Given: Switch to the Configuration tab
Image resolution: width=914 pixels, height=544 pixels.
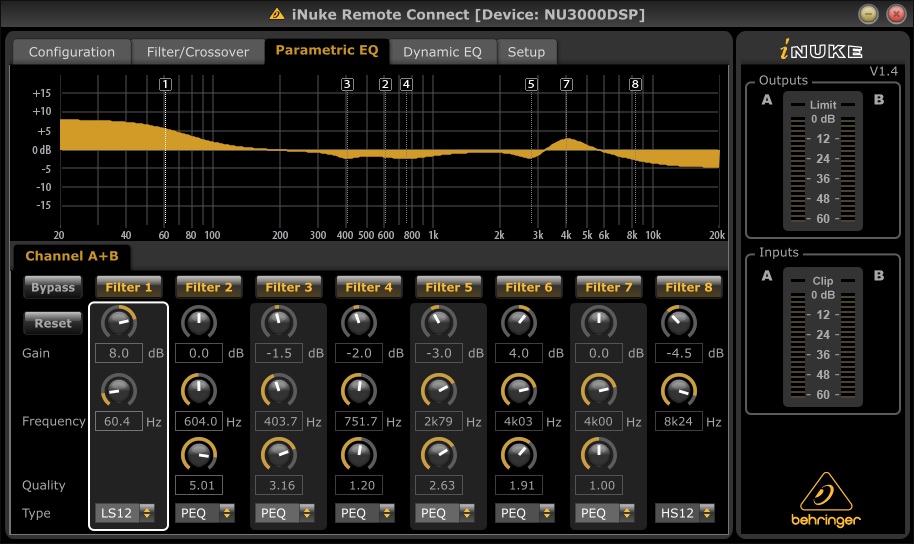Looking at the screenshot, I should (x=72, y=52).
